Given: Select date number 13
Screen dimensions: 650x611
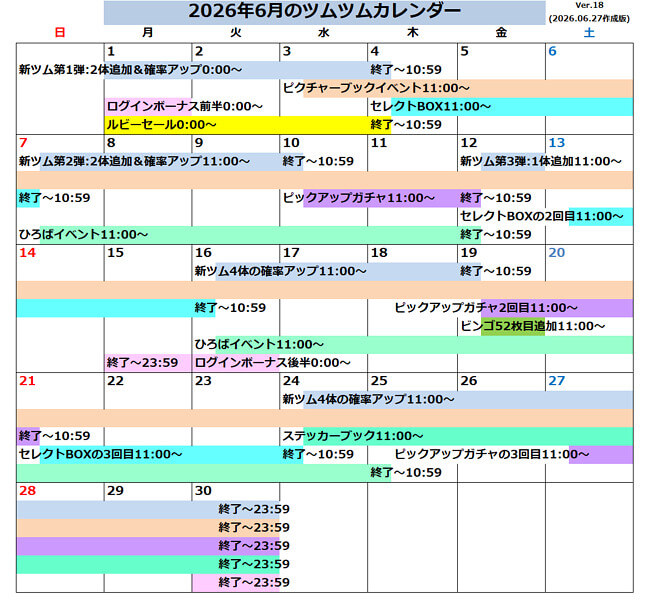Looking at the screenshot, I should (556, 143).
